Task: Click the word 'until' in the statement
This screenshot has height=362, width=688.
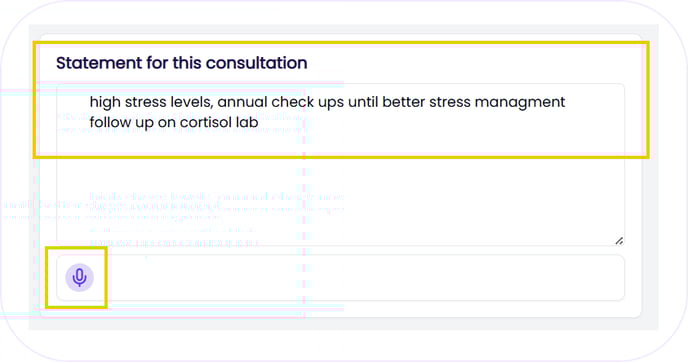Action: 363,102
